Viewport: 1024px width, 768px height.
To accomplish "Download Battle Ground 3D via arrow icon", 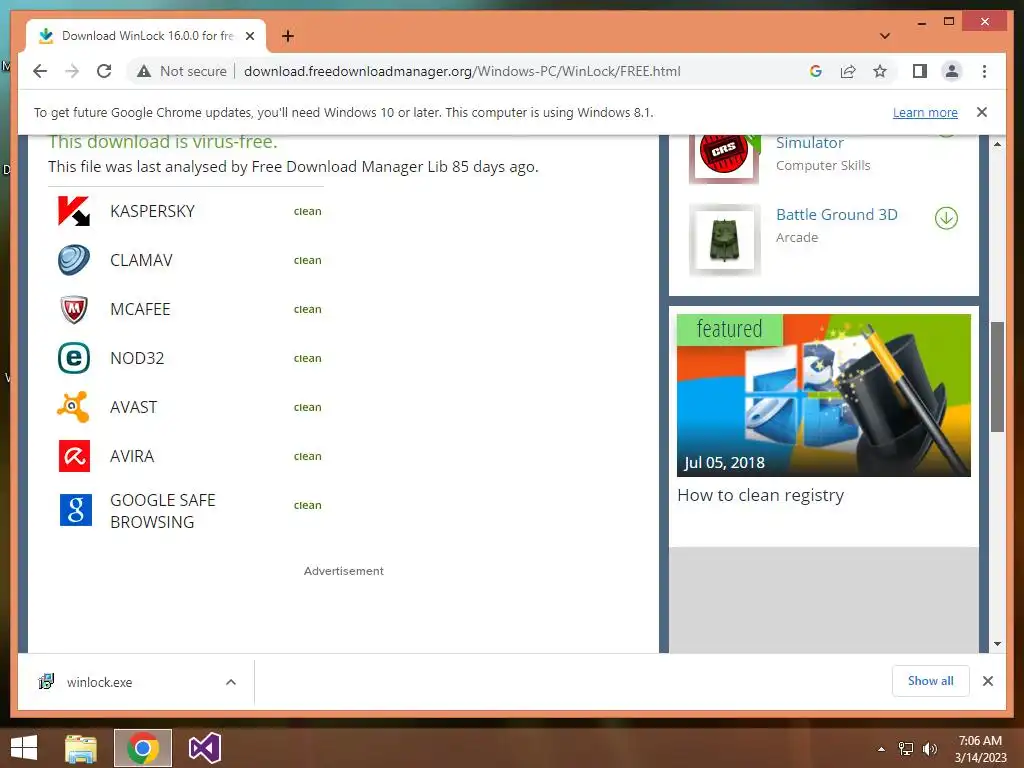I will tap(946, 218).
